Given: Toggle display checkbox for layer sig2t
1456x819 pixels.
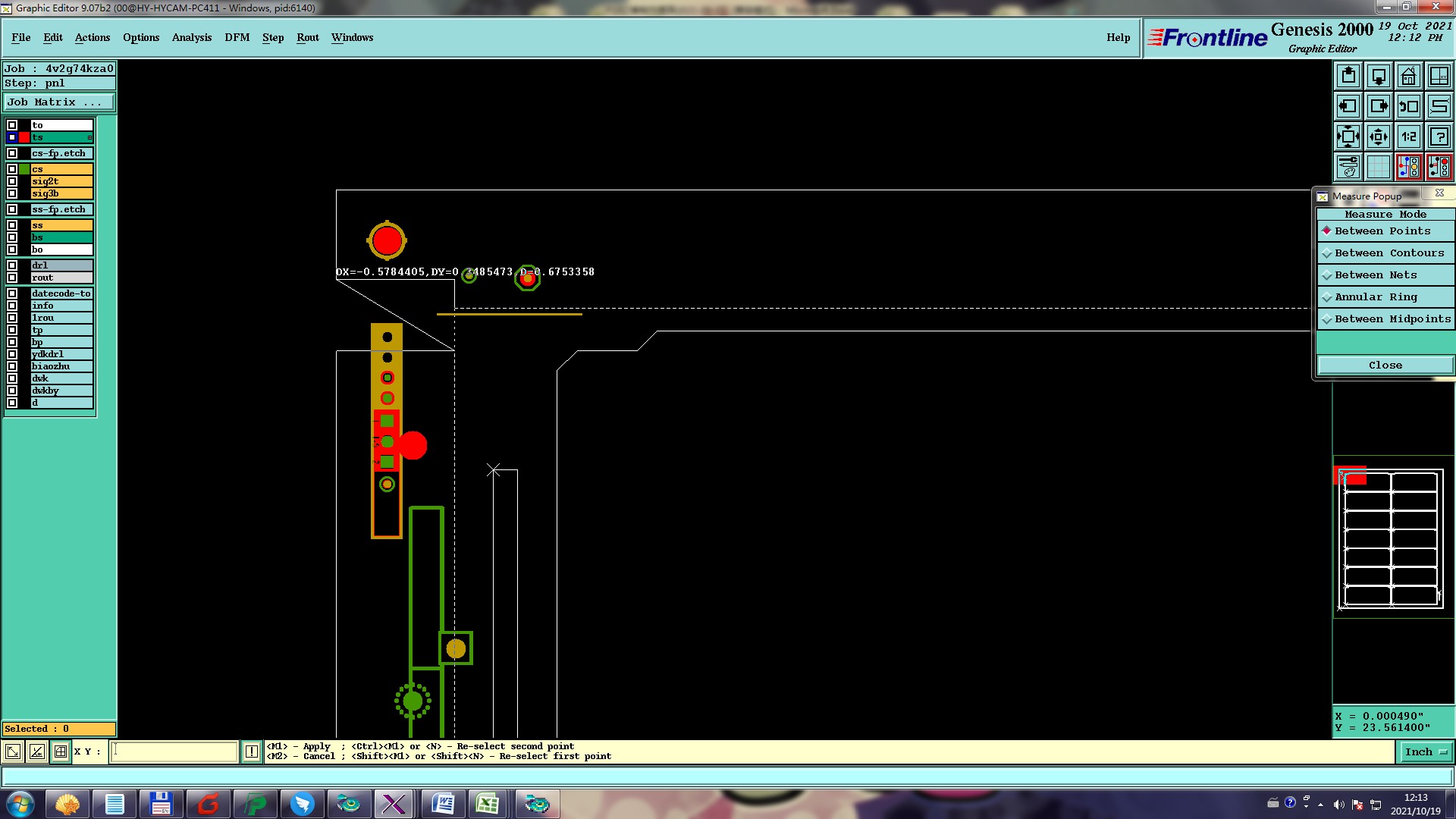Looking at the screenshot, I should pos(12,181).
